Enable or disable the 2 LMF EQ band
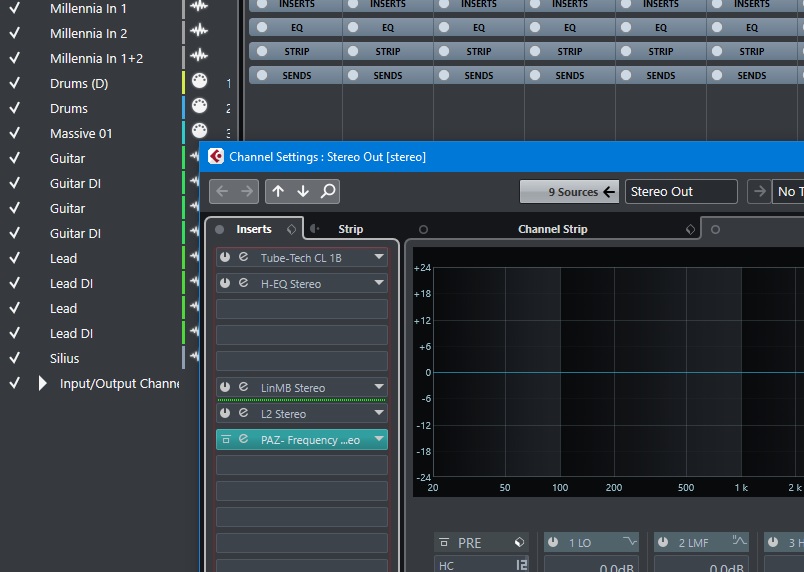 coord(662,542)
